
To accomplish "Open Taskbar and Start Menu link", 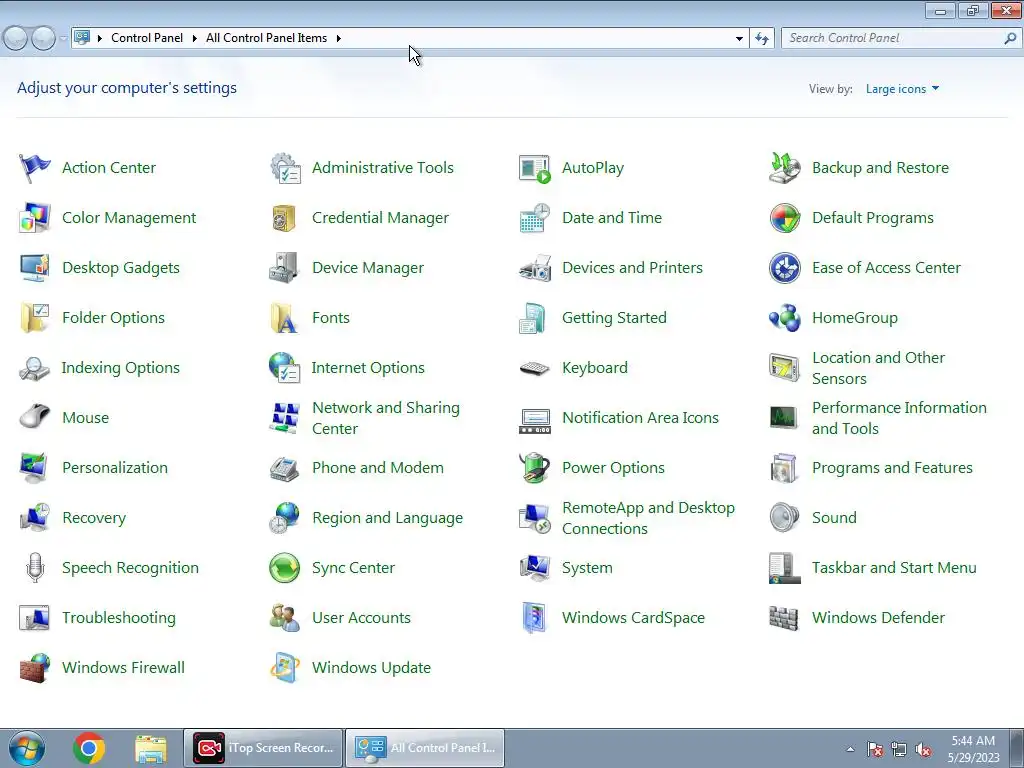I will pos(894,568).
